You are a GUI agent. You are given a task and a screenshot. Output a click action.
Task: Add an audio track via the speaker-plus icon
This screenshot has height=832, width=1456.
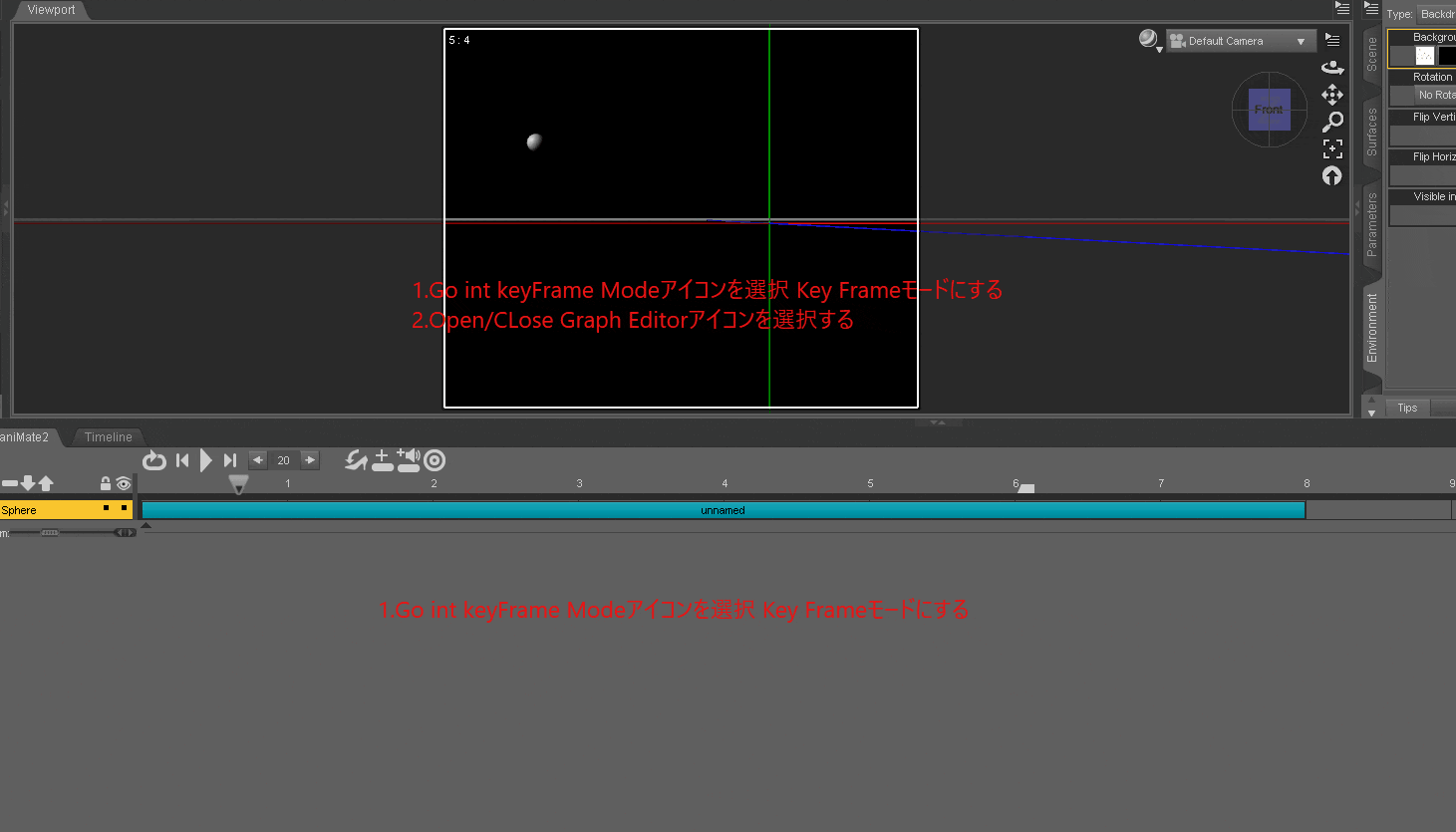point(408,460)
